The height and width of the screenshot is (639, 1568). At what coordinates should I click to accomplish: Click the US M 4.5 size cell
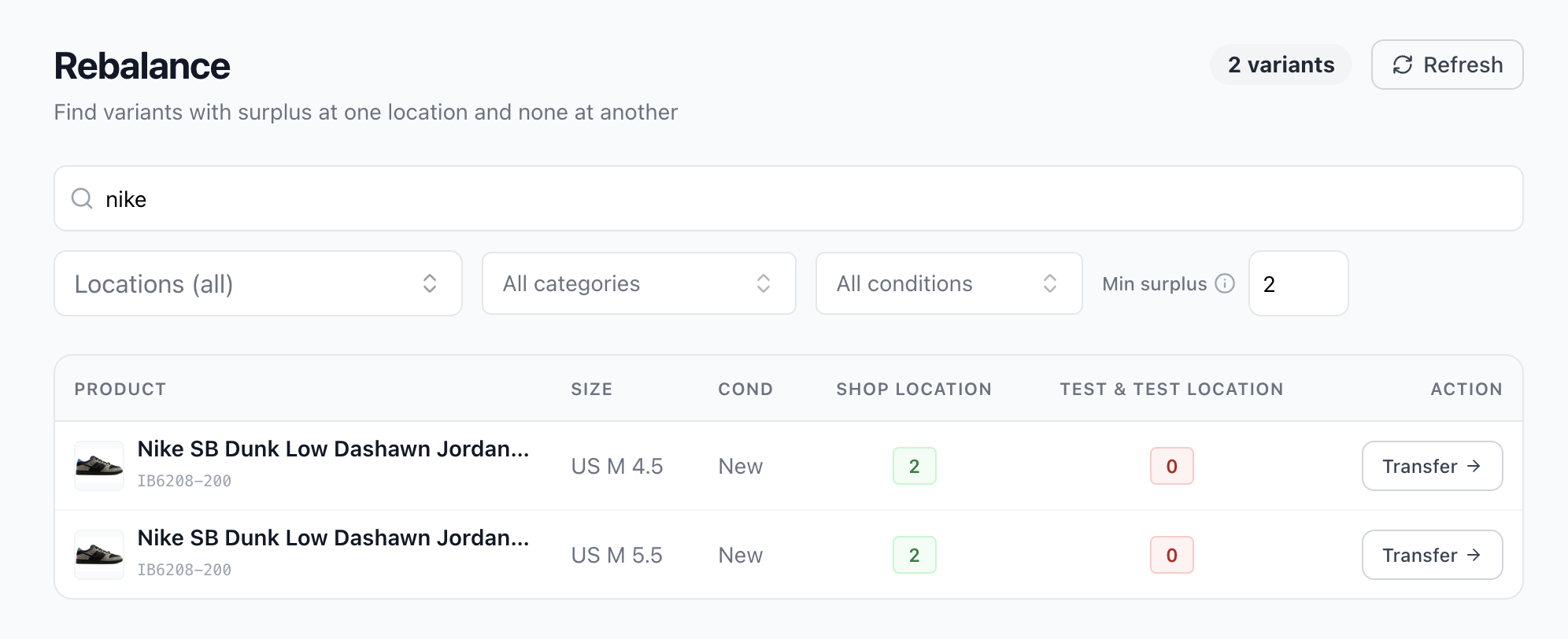[x=617, y=466]
